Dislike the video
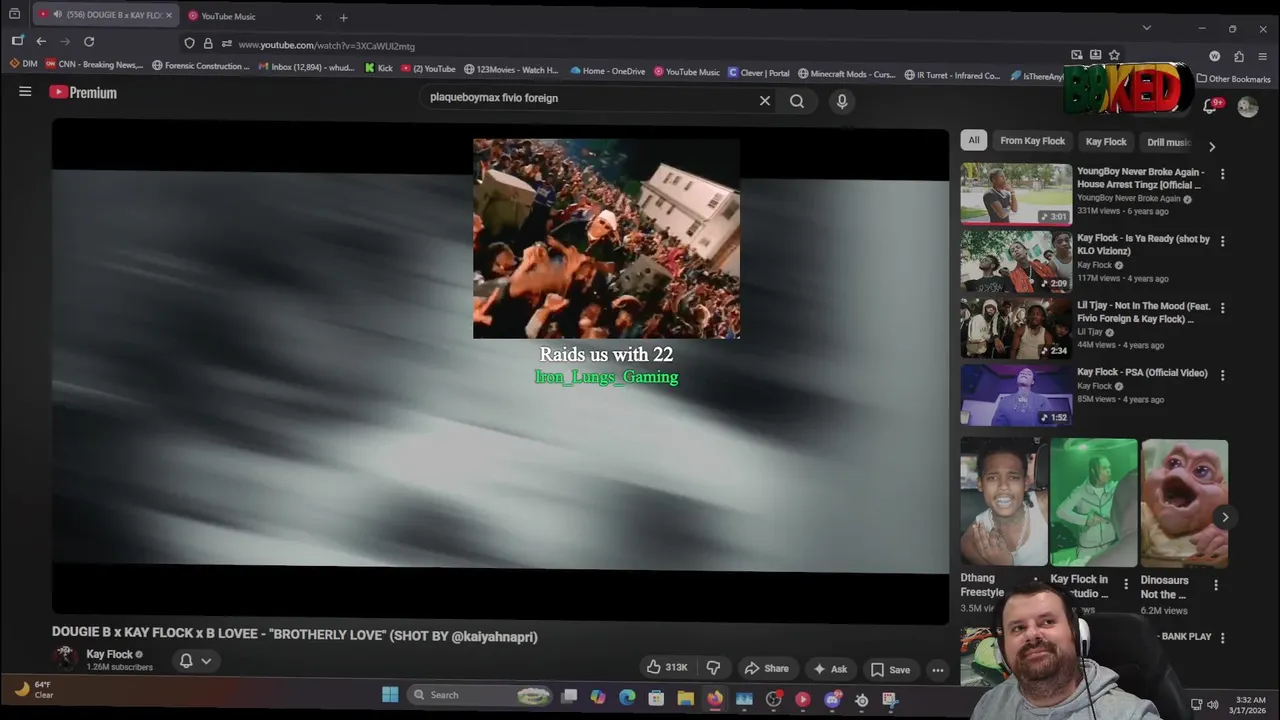The width and height of the screenshot is (1280, 720). pos(713,668)
